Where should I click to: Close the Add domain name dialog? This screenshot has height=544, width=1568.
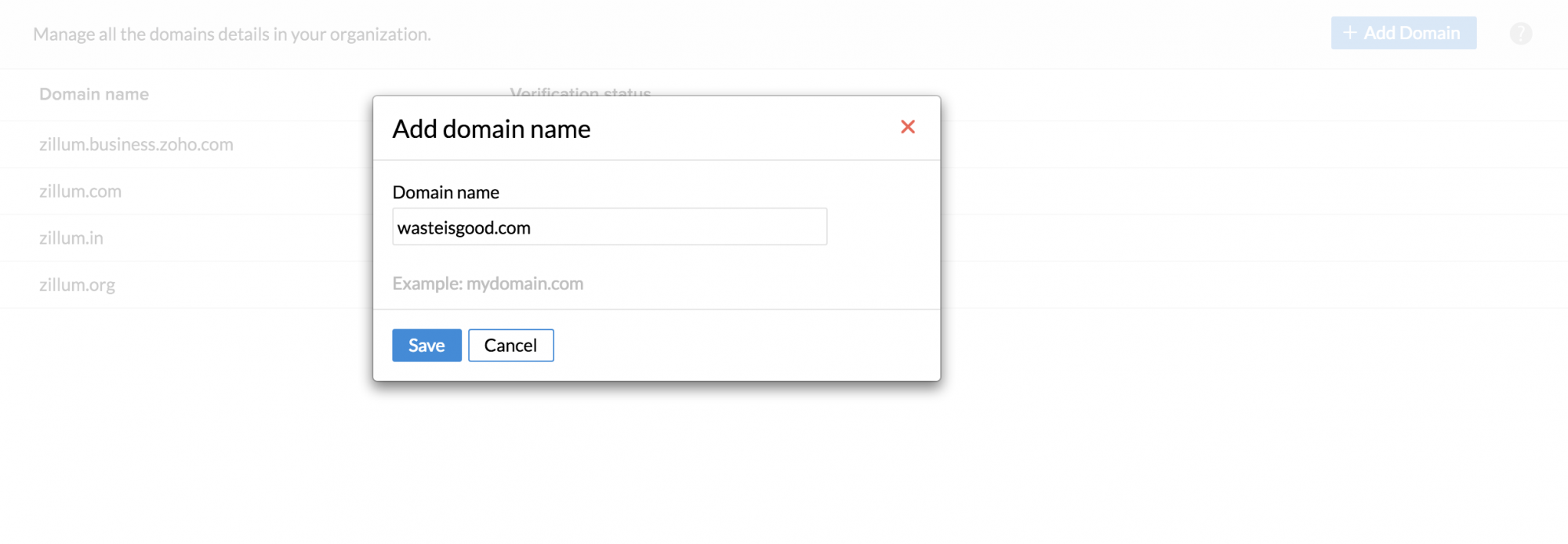coord(908,127)
